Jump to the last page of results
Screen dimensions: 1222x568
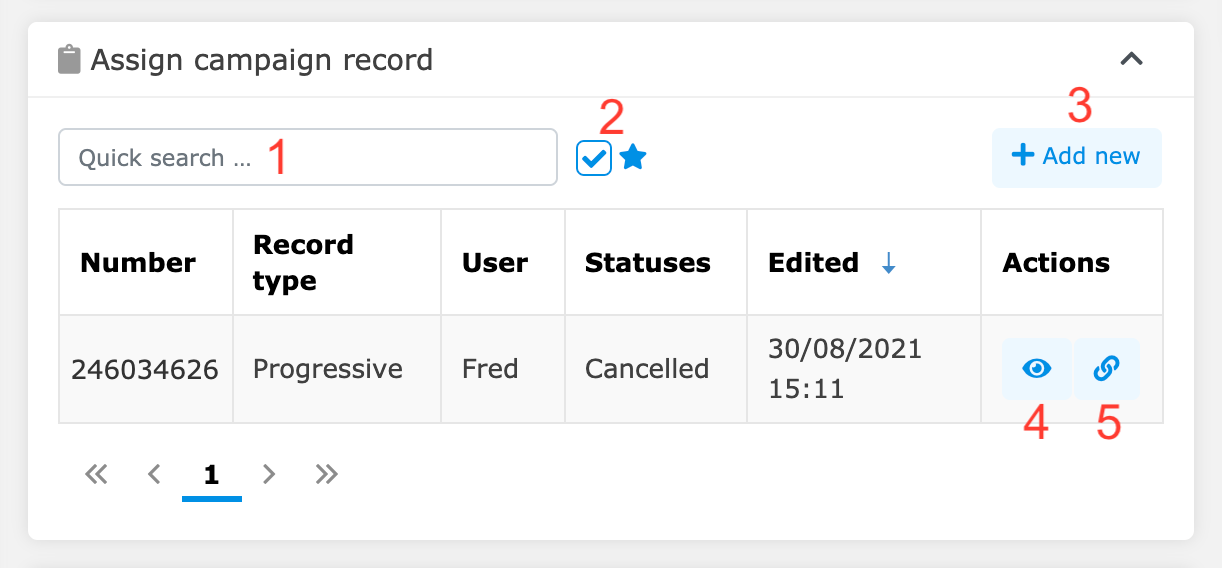click(326, 474)
